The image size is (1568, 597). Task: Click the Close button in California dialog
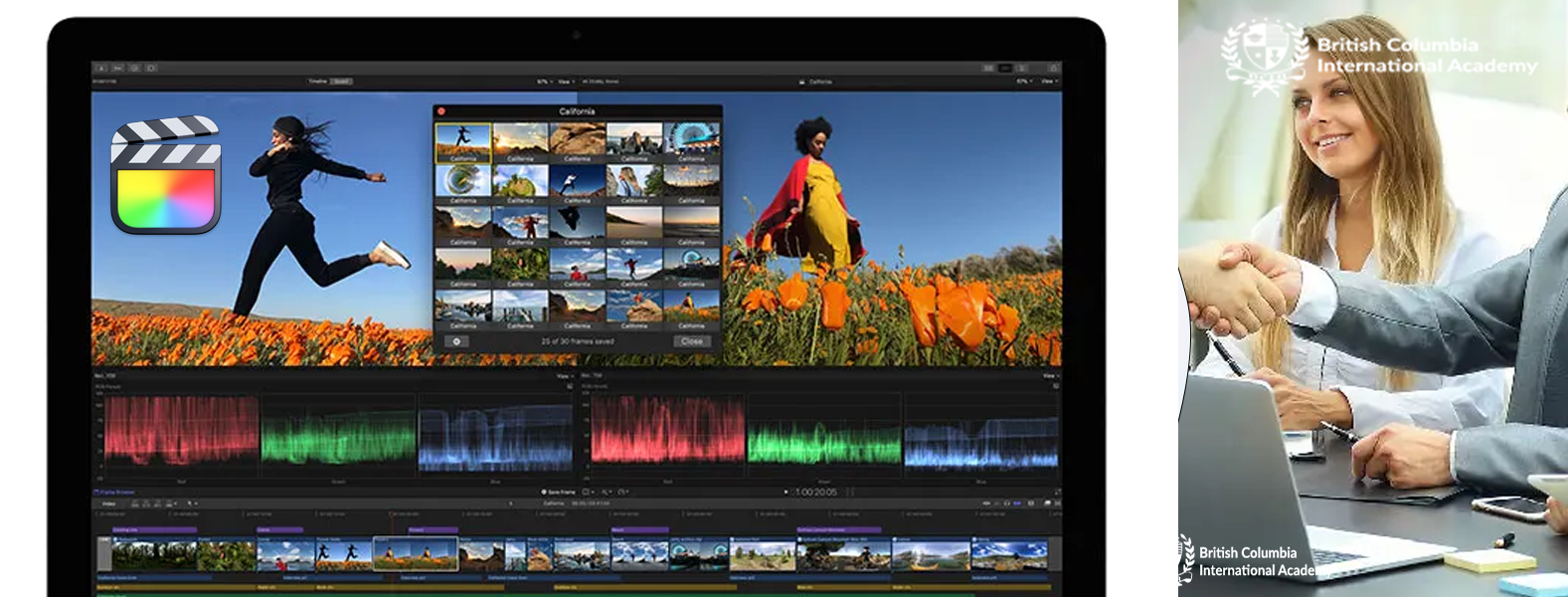[x=692, y=341]
